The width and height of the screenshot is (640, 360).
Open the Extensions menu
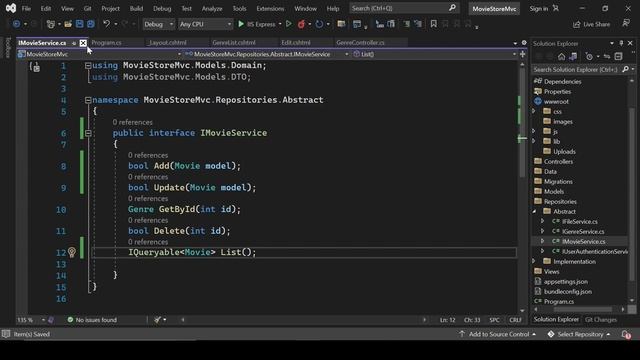click(x=270, y=8)
